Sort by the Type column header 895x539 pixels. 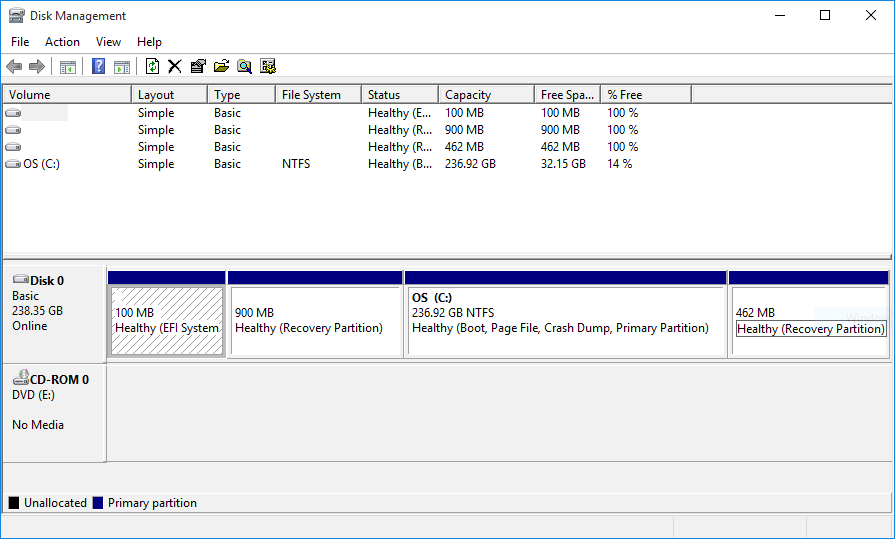click(x=241, y=95)
